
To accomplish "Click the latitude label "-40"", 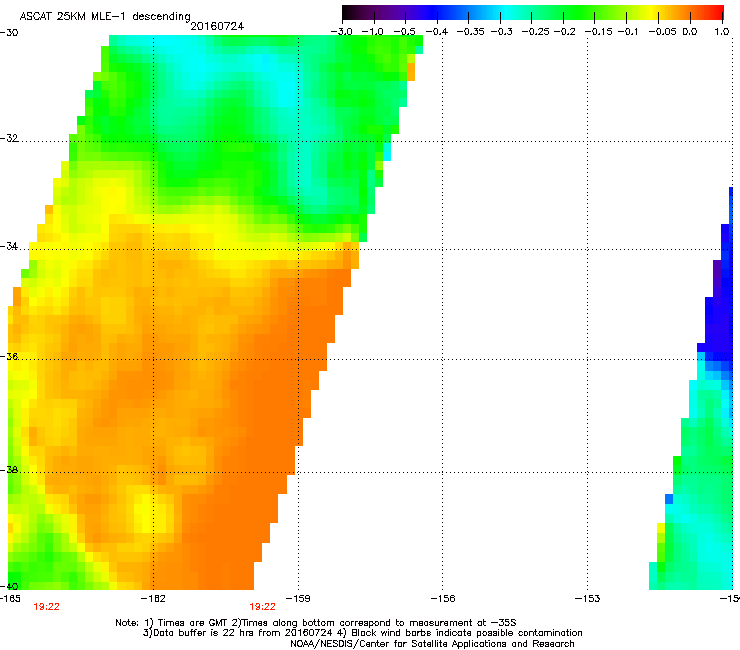I will (9, 586).
